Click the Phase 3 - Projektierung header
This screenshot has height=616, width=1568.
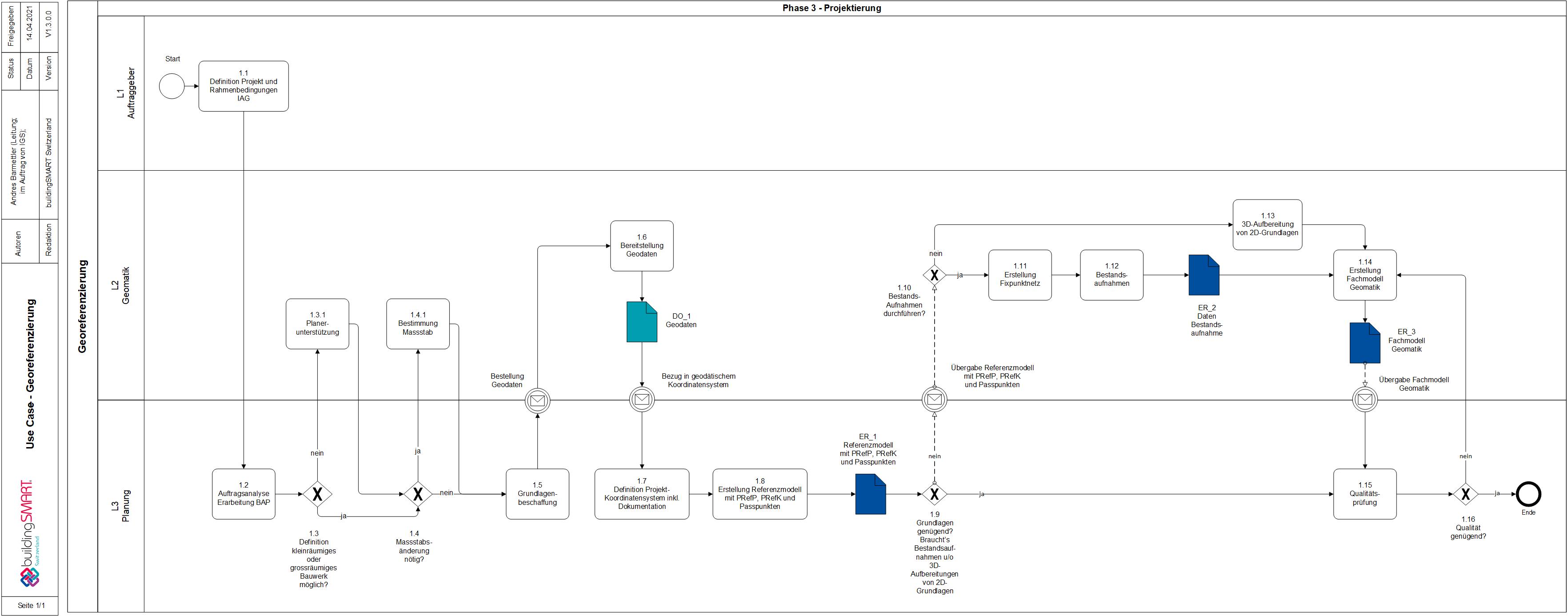[832, 8]
